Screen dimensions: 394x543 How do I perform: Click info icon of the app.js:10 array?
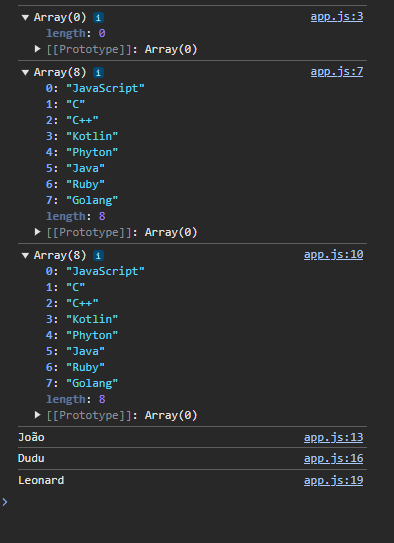[98, 256]
